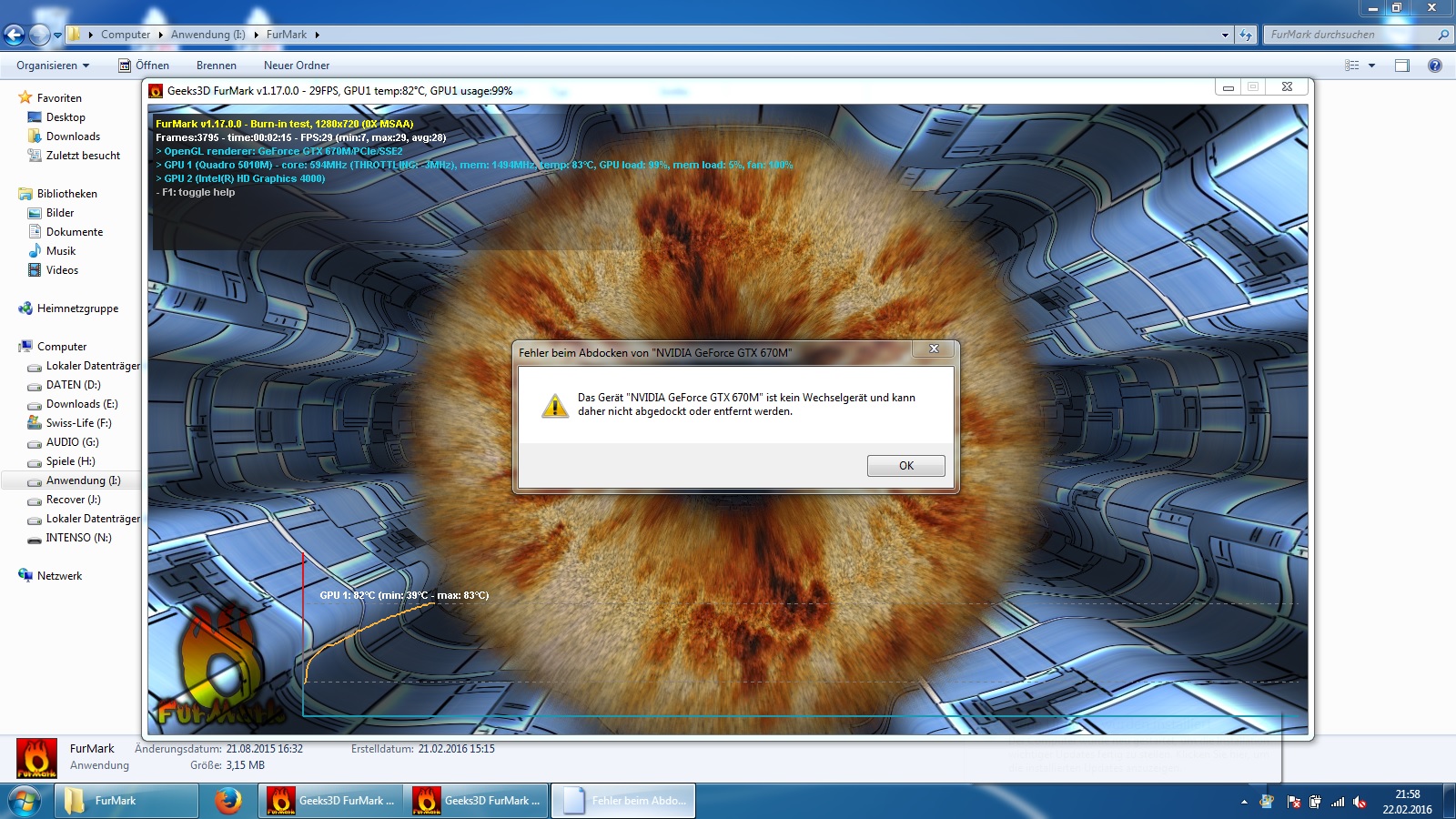Screen dimensions: 1456x819
Task: Open the Recover (J:) drive
Action: 73,500
